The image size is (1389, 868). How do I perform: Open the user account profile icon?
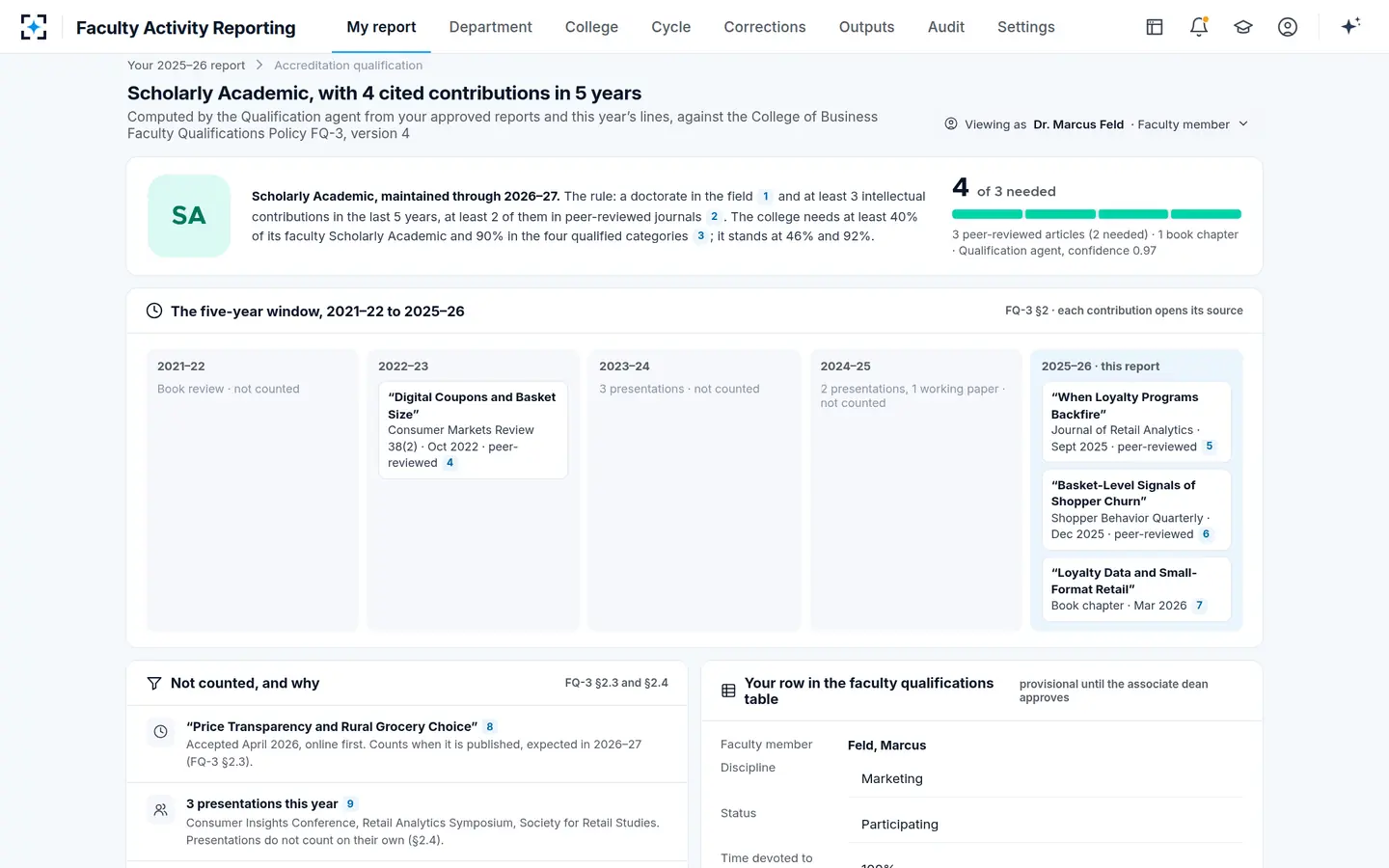pyautogui.click(x=1288, y=27)
